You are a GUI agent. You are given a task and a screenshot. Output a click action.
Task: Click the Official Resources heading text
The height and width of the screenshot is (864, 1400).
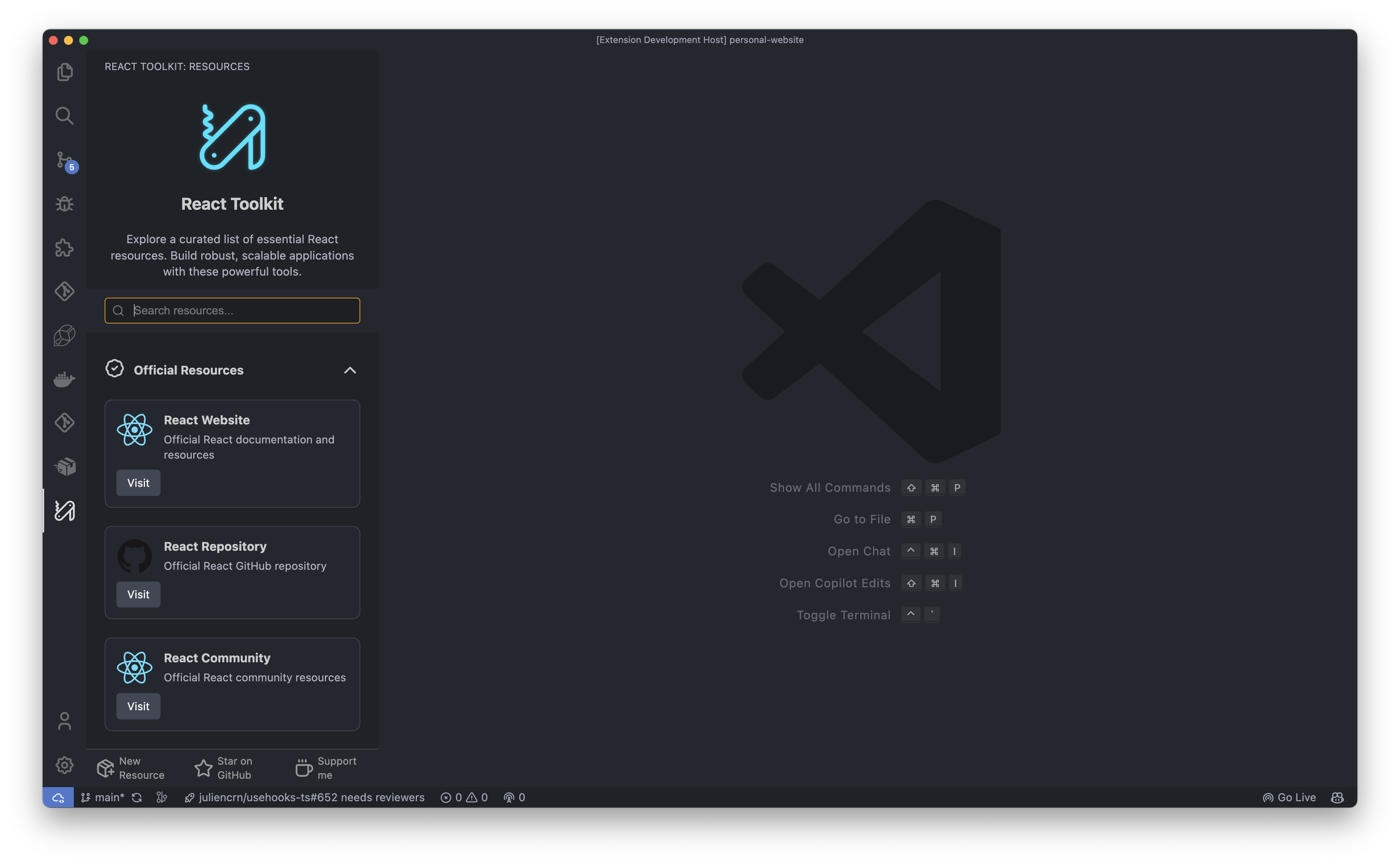(x=188, y=370)
